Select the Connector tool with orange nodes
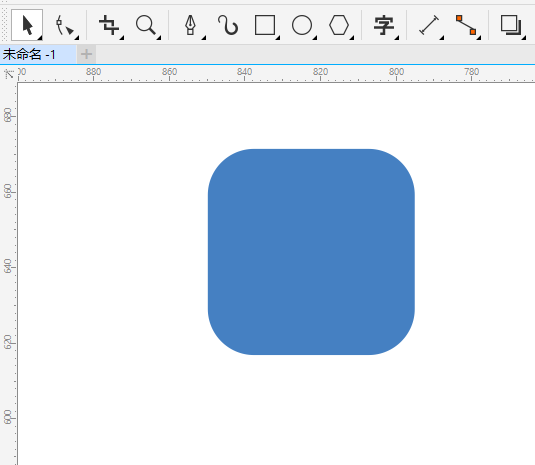 click(466, 25)
